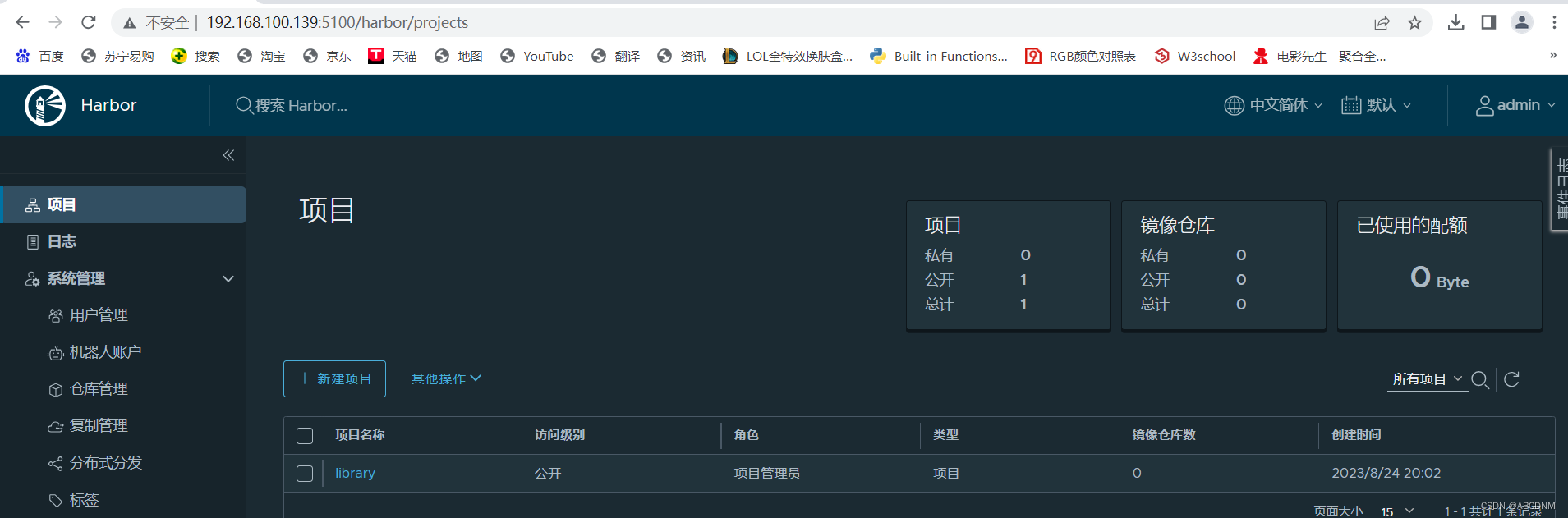Open the page size 15 dropdown
1568x518 pixels.
click(1396, 511)
